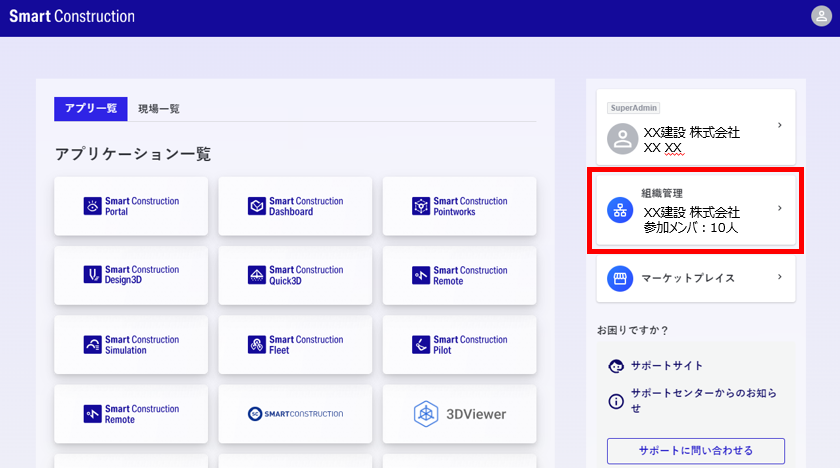
Task: Click the Smart Construction header logo
Action: tap(72, 16)
